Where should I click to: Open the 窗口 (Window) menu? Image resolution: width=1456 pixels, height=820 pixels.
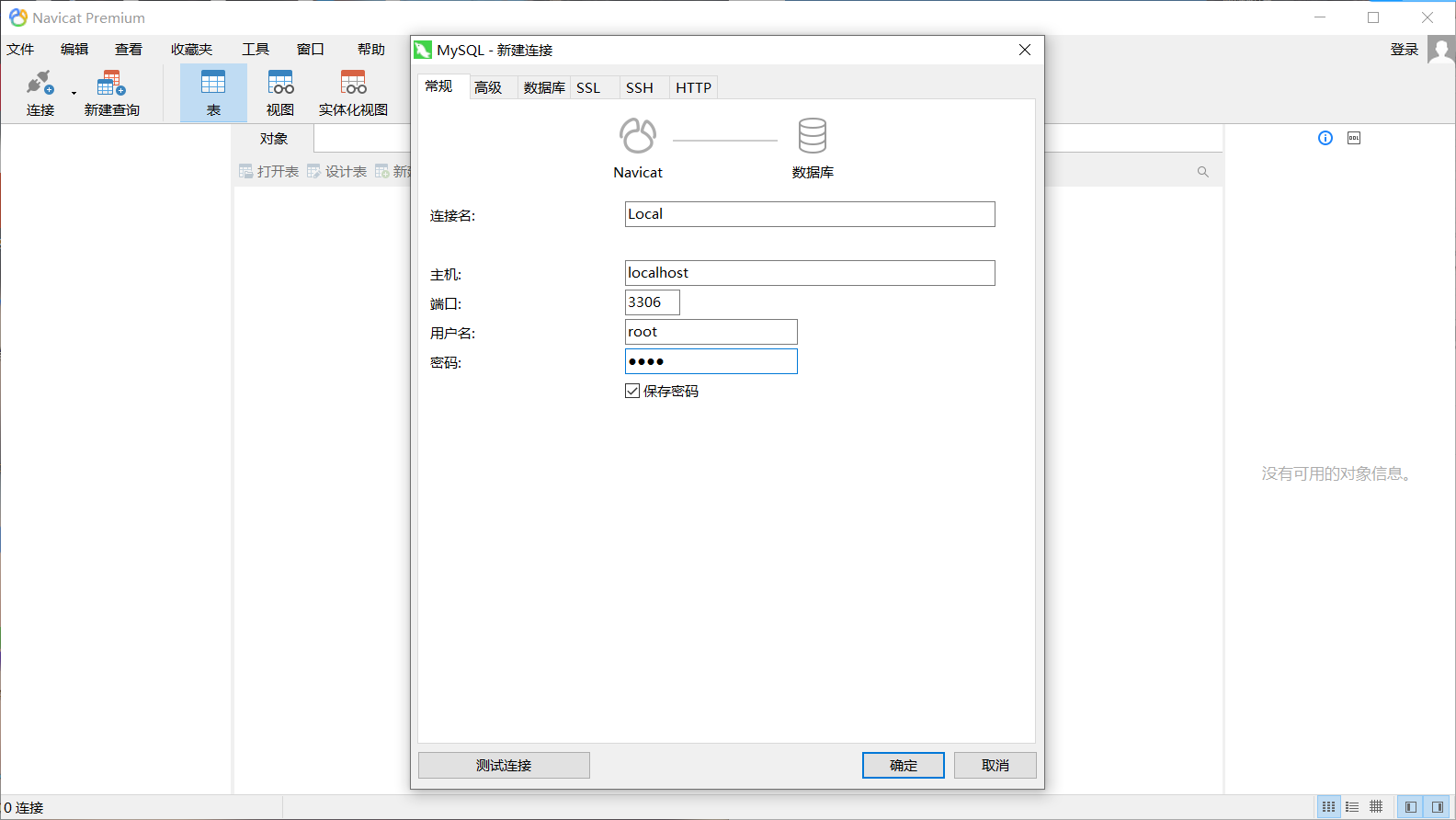coord(311,50)
